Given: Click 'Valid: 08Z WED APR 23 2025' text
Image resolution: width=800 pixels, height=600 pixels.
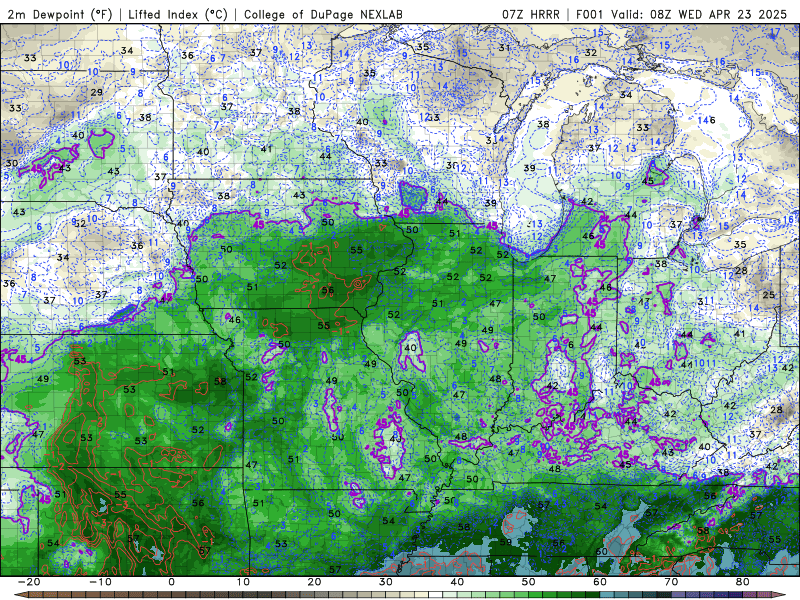Looking at the screenshot, I should pos(699,14).
